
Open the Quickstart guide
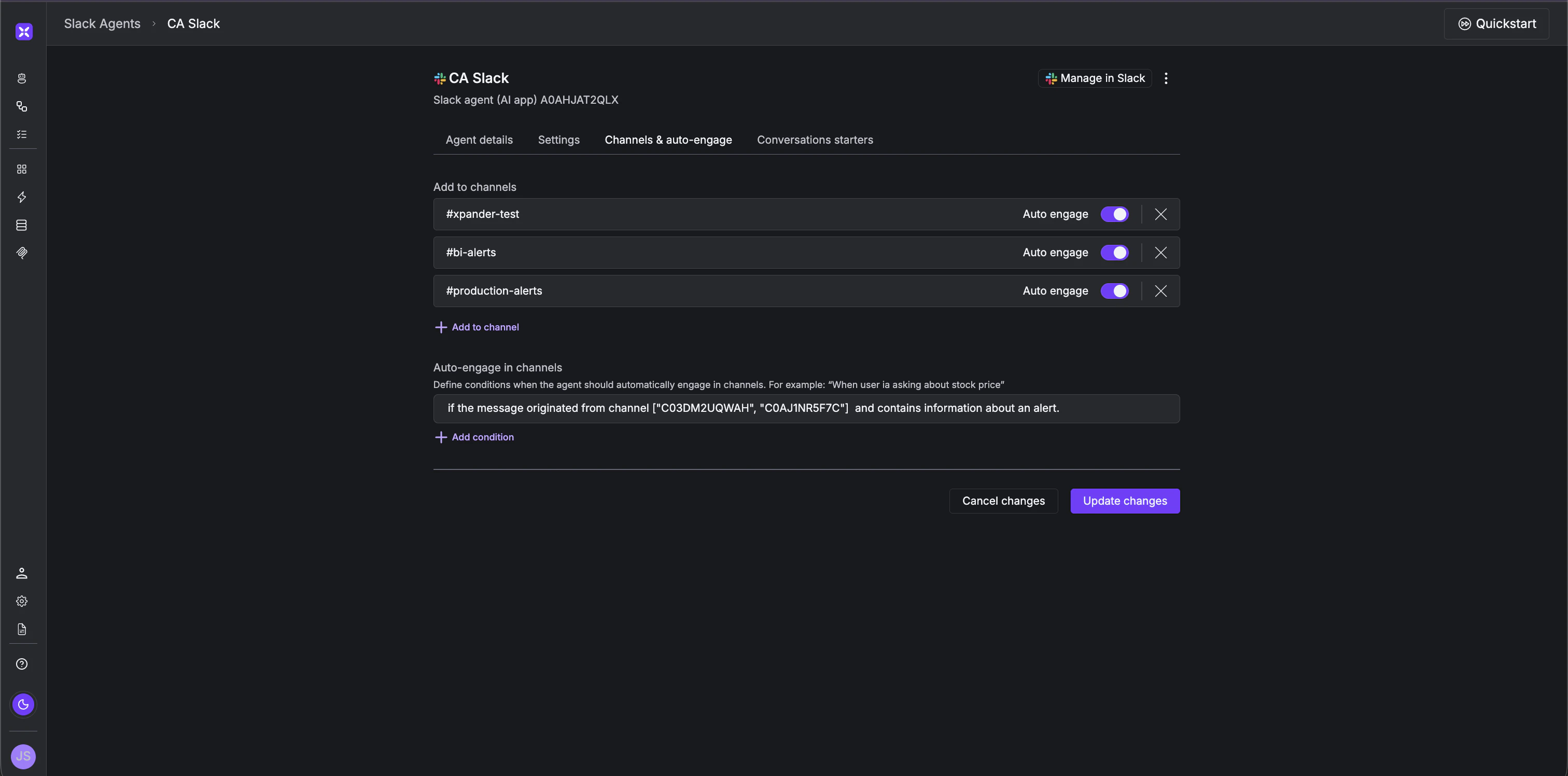tap(1497, 24)
